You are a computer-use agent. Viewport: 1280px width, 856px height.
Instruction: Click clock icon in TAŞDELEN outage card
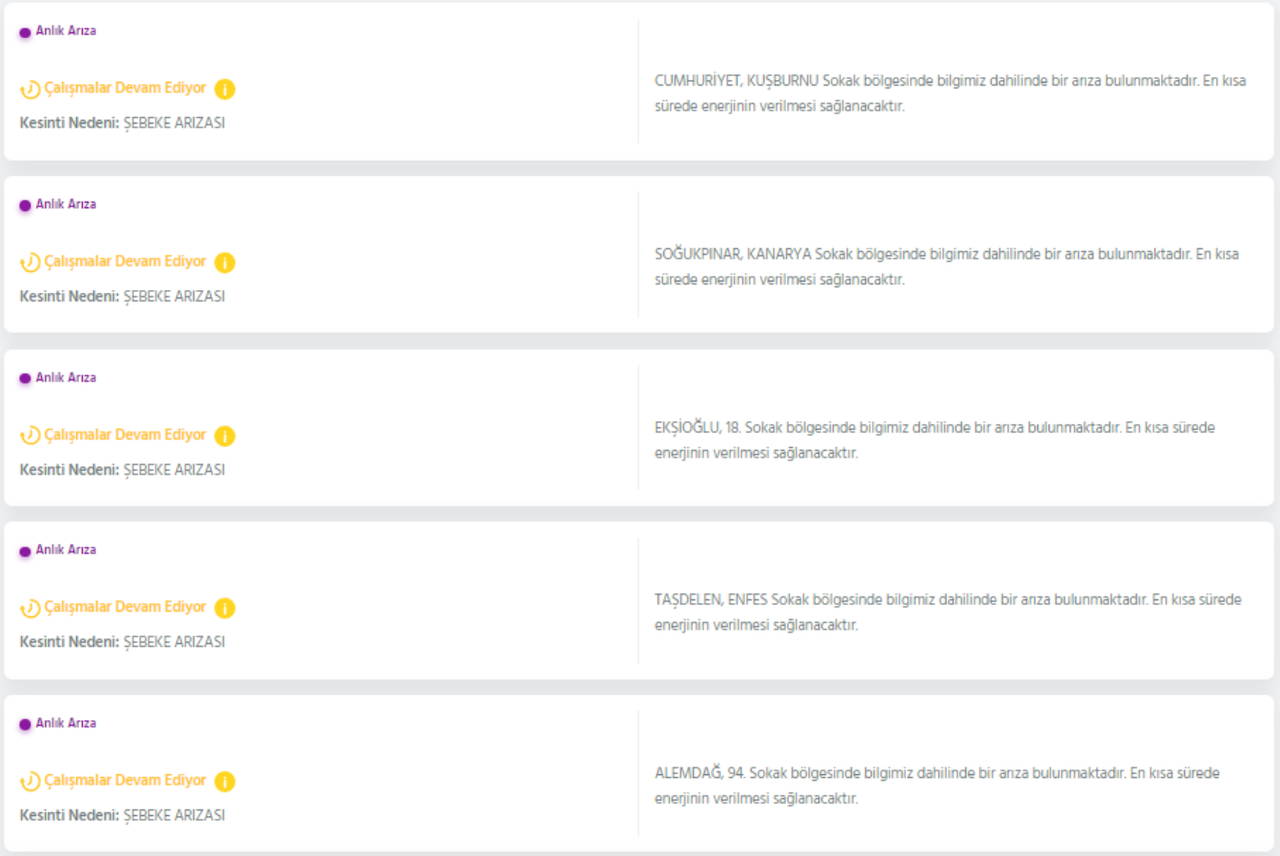[x=31, y=608]
